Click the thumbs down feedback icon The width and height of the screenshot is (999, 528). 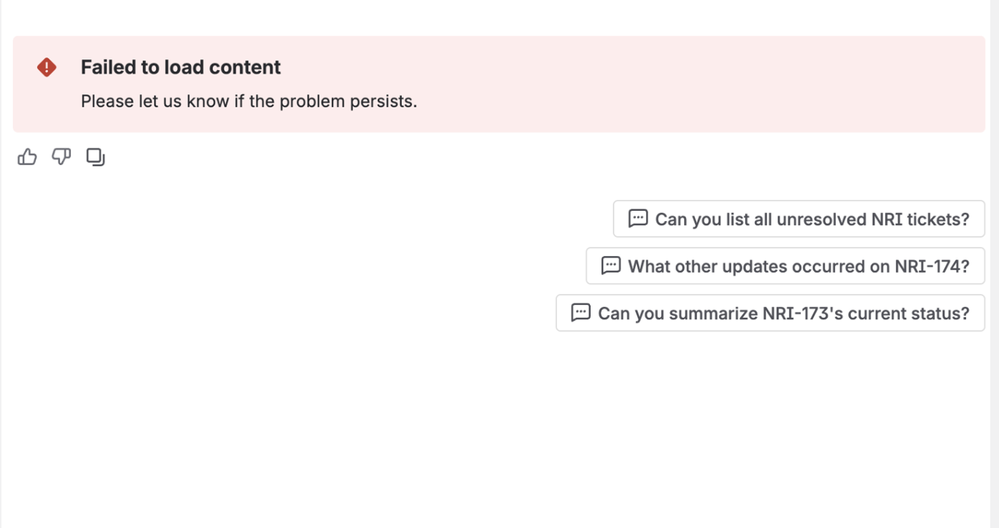(x=61, y=157)
